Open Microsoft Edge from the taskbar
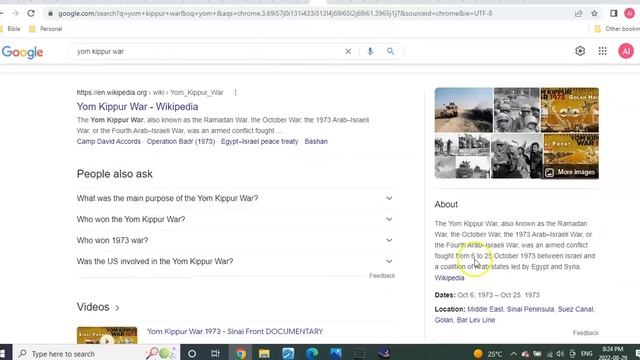640x360 pixels. [x=312, y=353]
